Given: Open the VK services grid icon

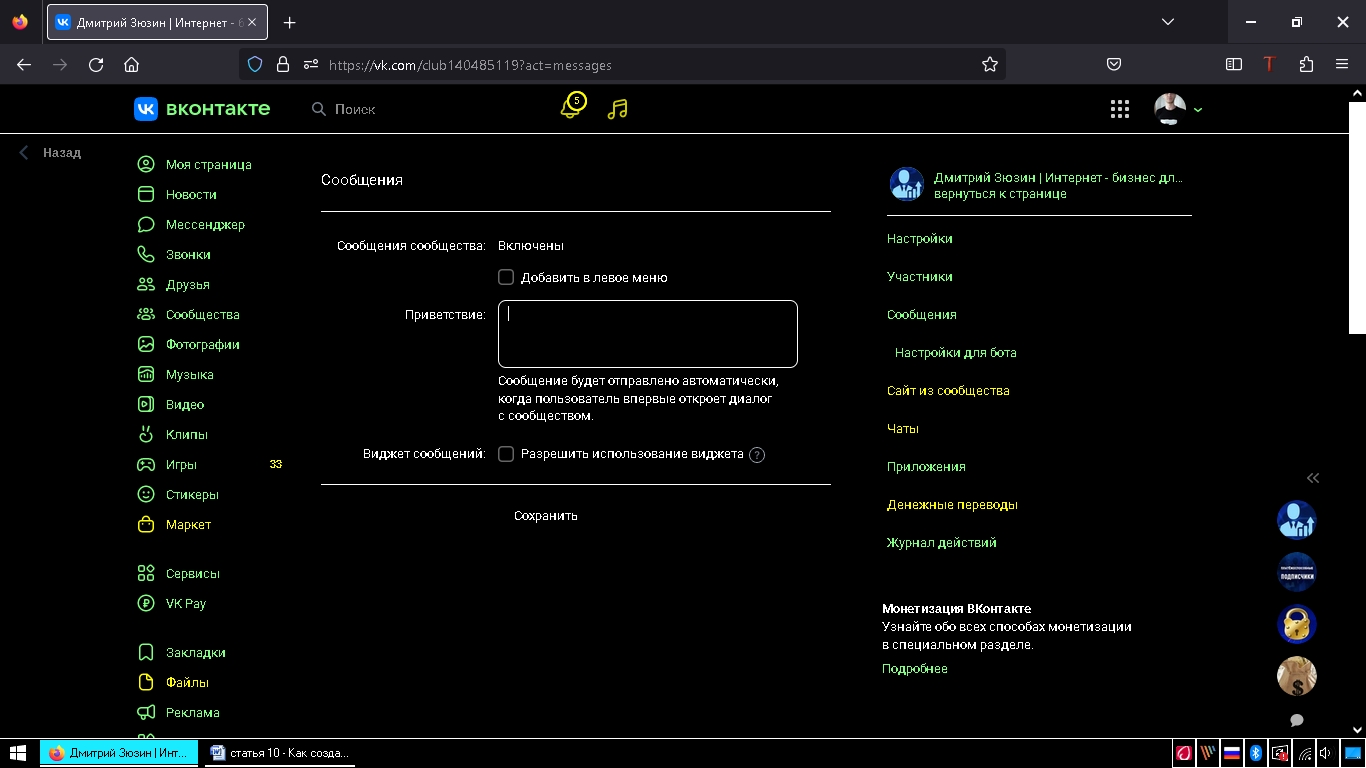Looking at the screenshot, I should [1120, 109].
